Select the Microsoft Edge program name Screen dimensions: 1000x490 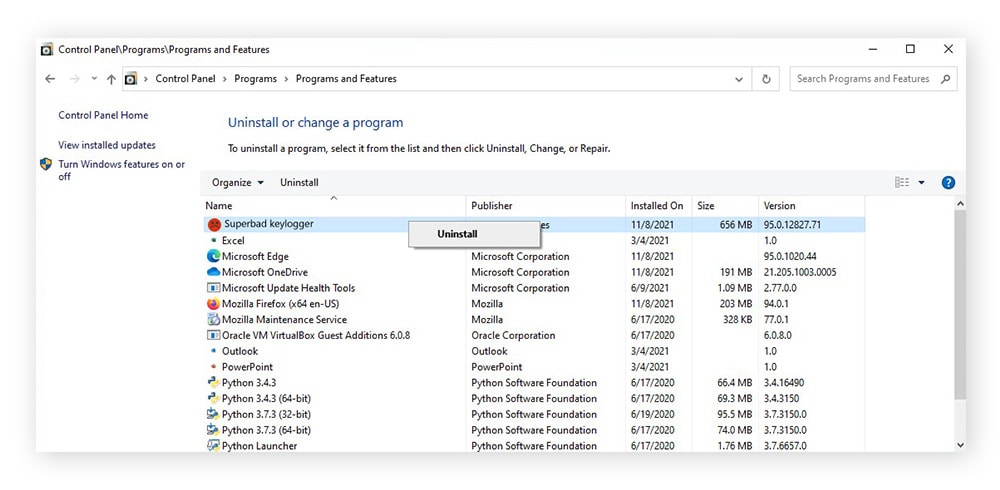pyautogui.click(x=255, y=256)
